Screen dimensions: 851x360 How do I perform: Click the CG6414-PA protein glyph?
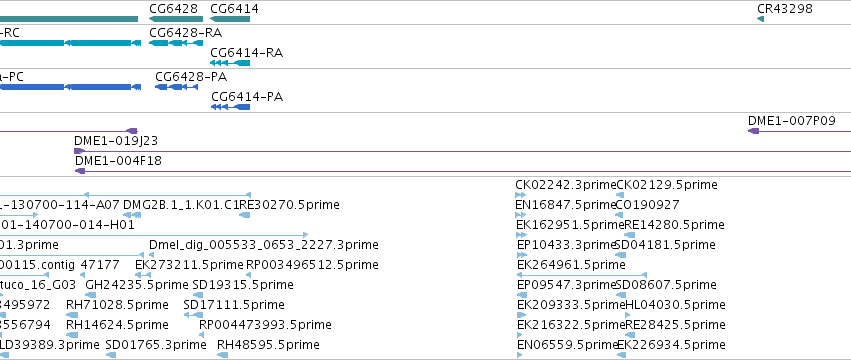(230, 107)
